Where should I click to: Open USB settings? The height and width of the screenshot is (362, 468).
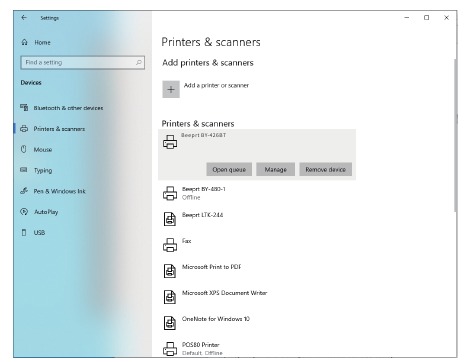point(39,232)
